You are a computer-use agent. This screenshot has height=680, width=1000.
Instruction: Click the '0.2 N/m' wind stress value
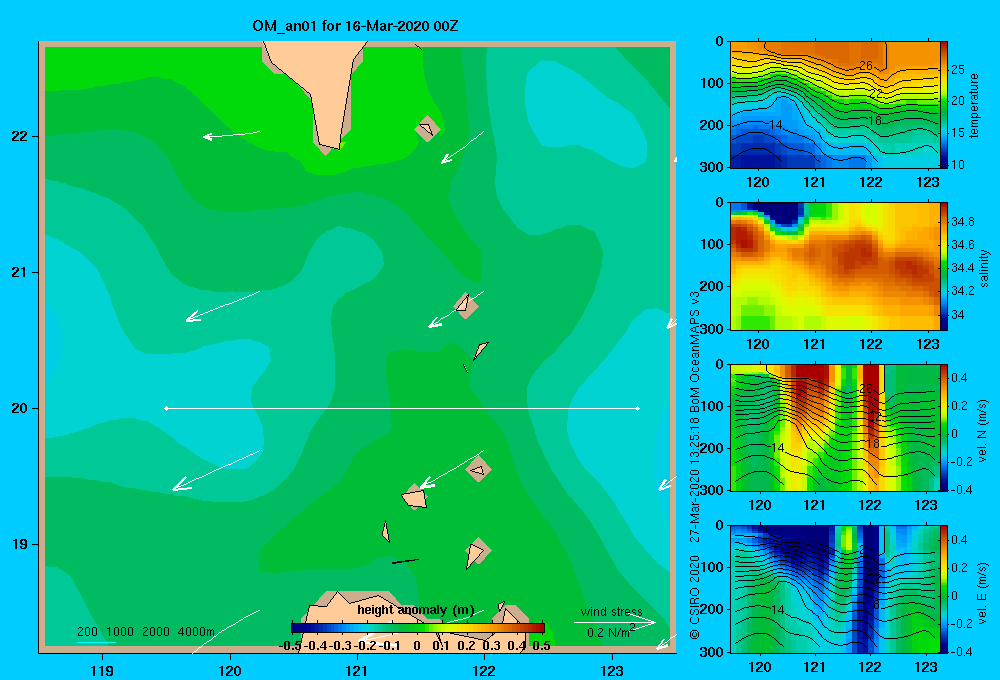click(x=610, y=632)
